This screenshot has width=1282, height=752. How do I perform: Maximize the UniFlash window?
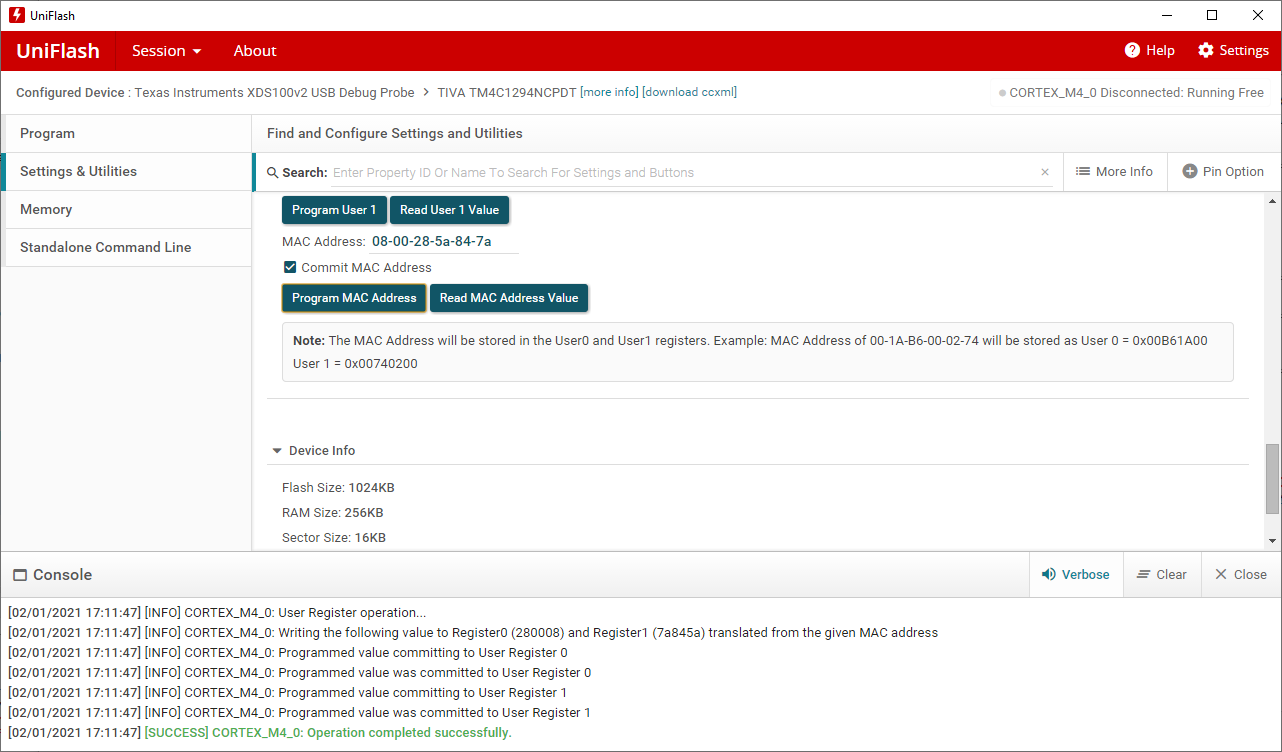coord(1212,15)
